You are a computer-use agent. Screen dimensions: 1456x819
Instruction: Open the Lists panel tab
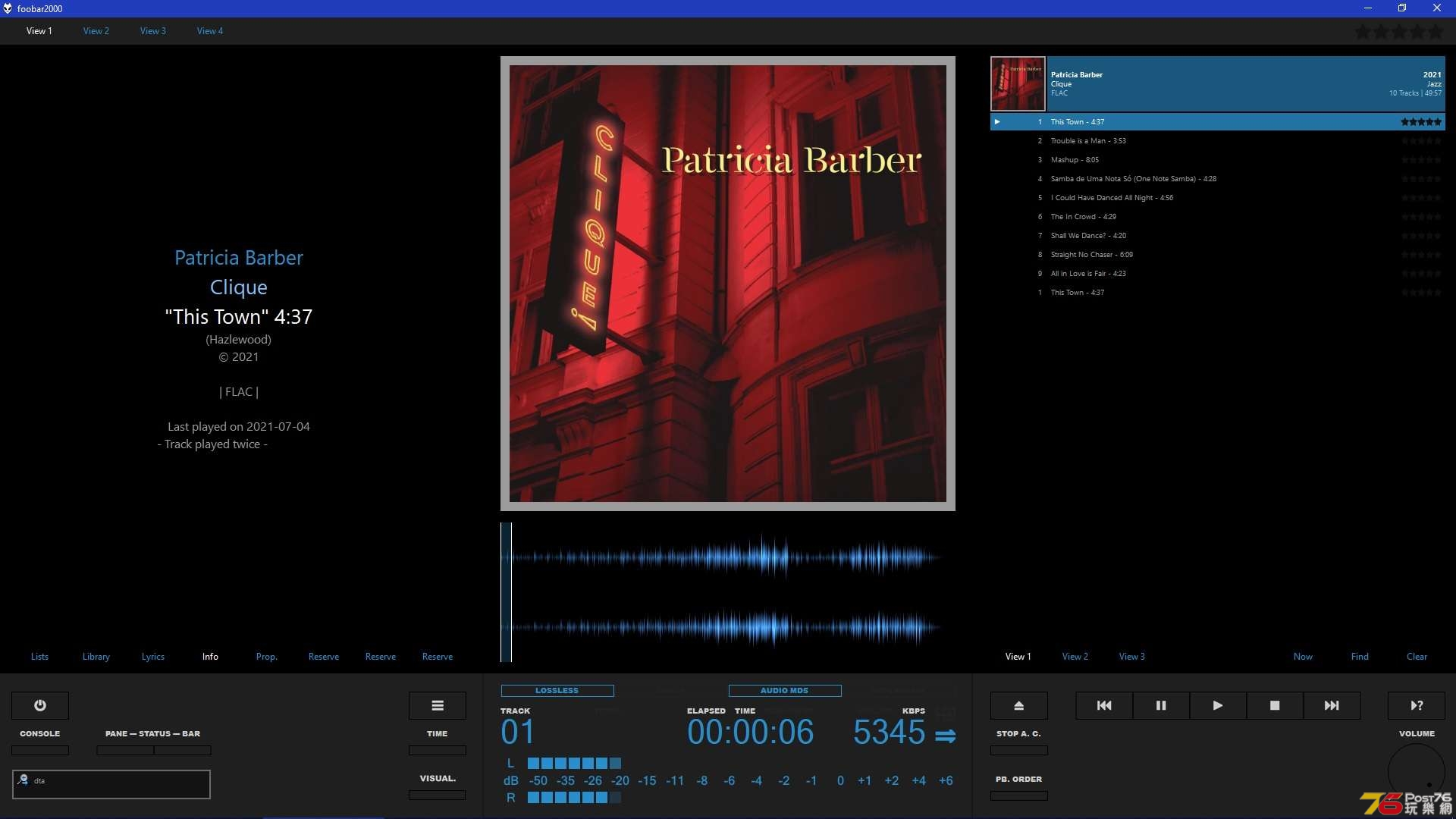pos(39,657)
